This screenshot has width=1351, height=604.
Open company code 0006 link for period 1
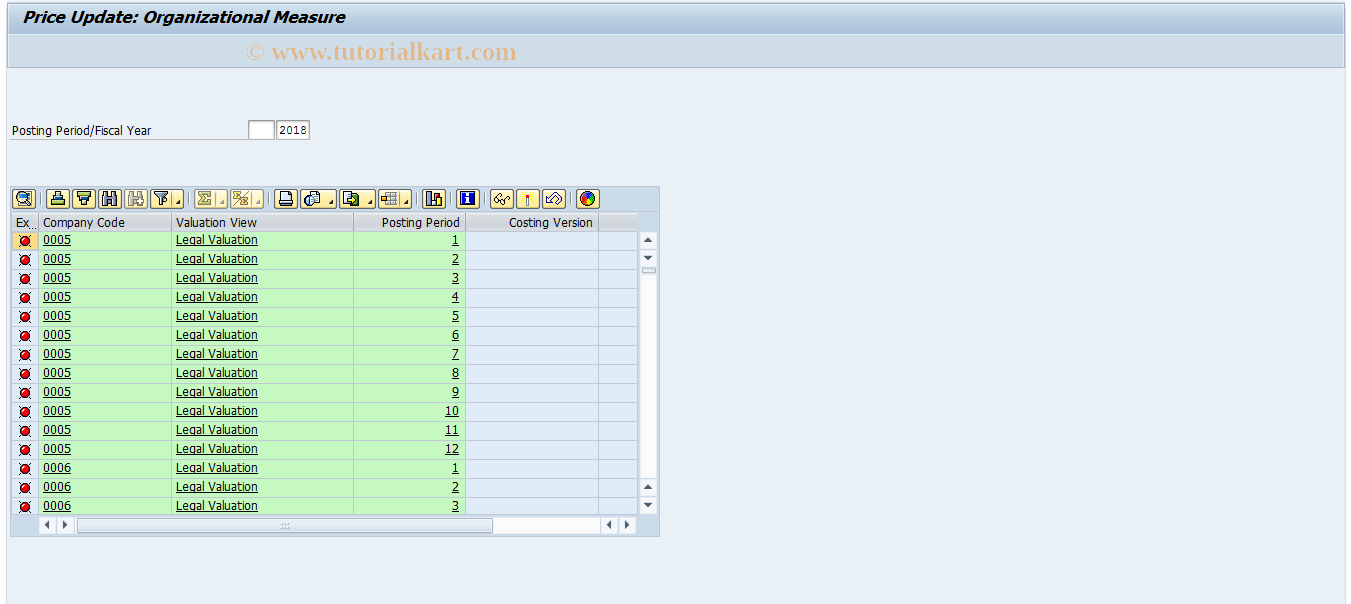tap(57, 468)
